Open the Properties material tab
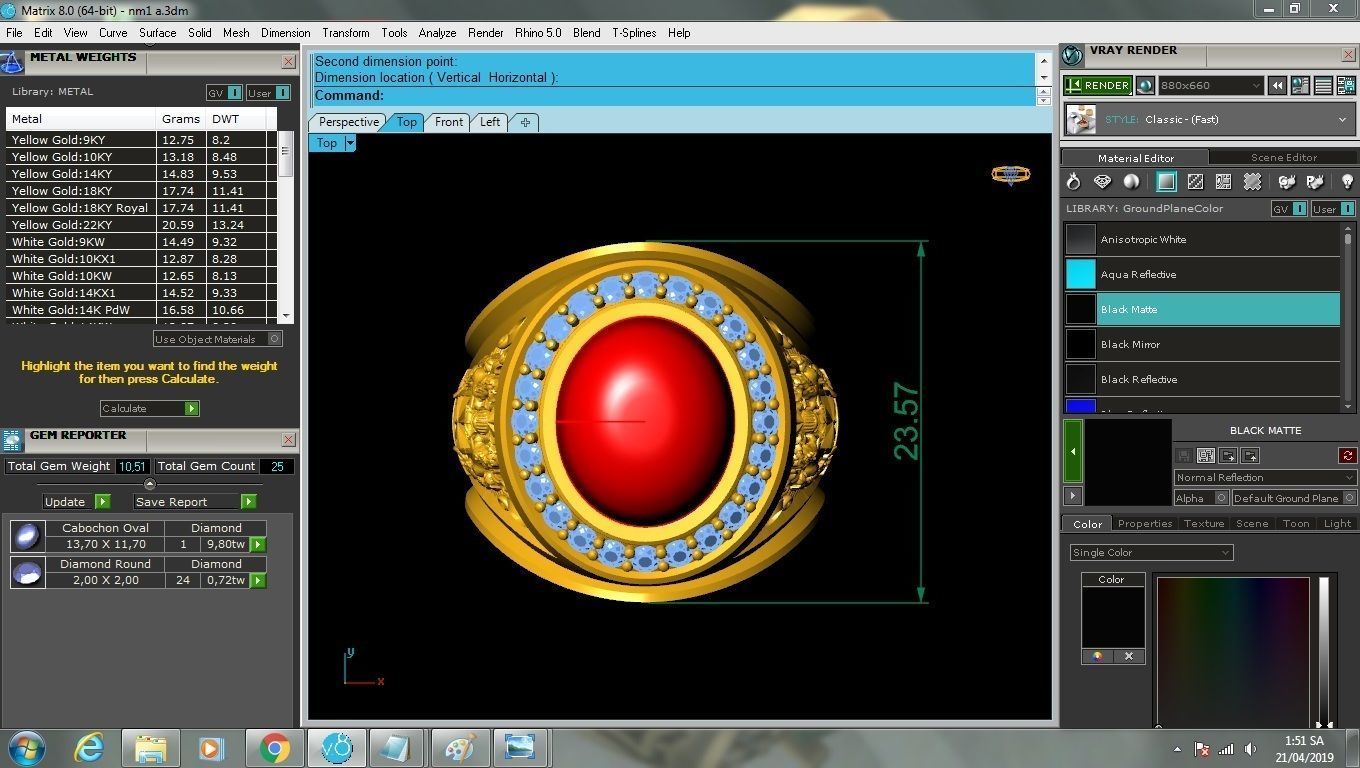Image resolution: width=1360 pixels, height=768 pixels. 1145,524
